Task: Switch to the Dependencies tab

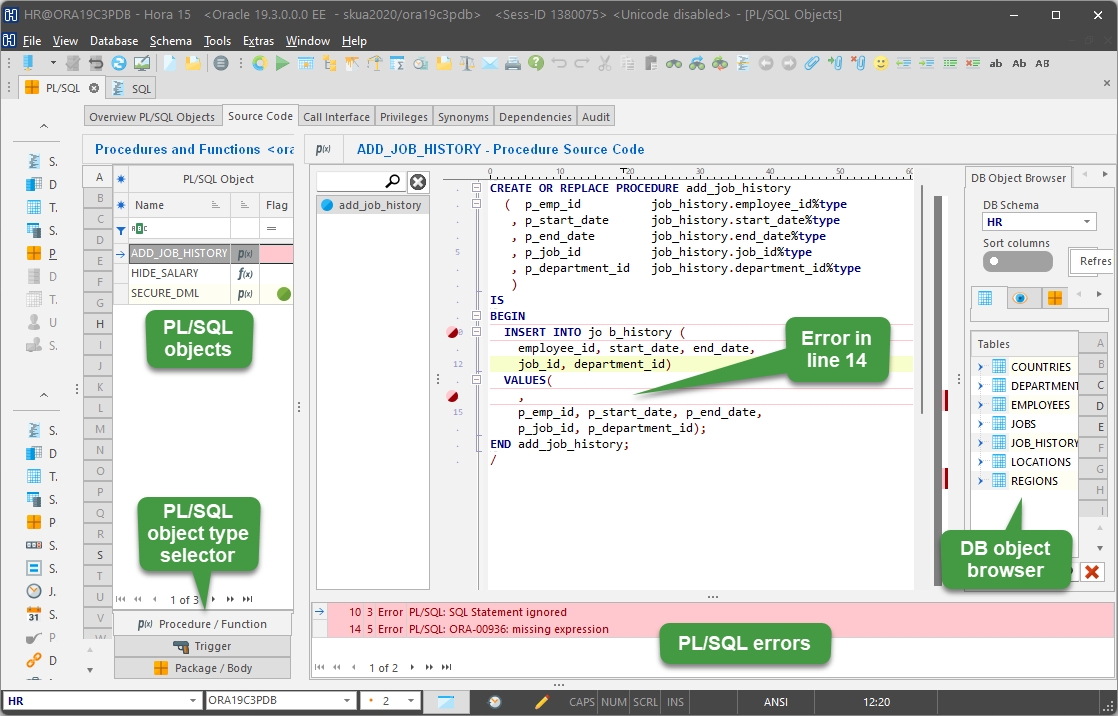Action: pos(535,117)
